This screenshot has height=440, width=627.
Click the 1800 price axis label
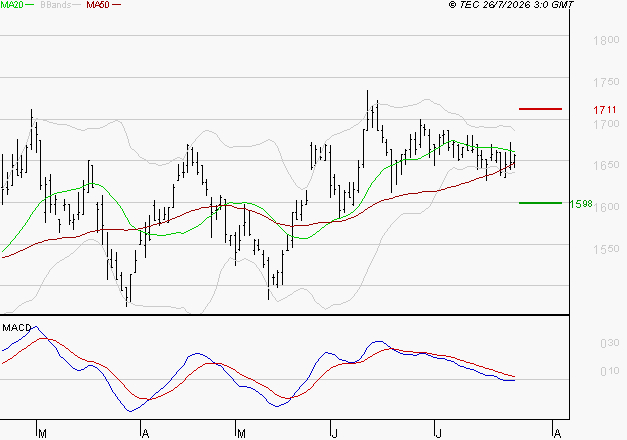[x=606, y=40]
